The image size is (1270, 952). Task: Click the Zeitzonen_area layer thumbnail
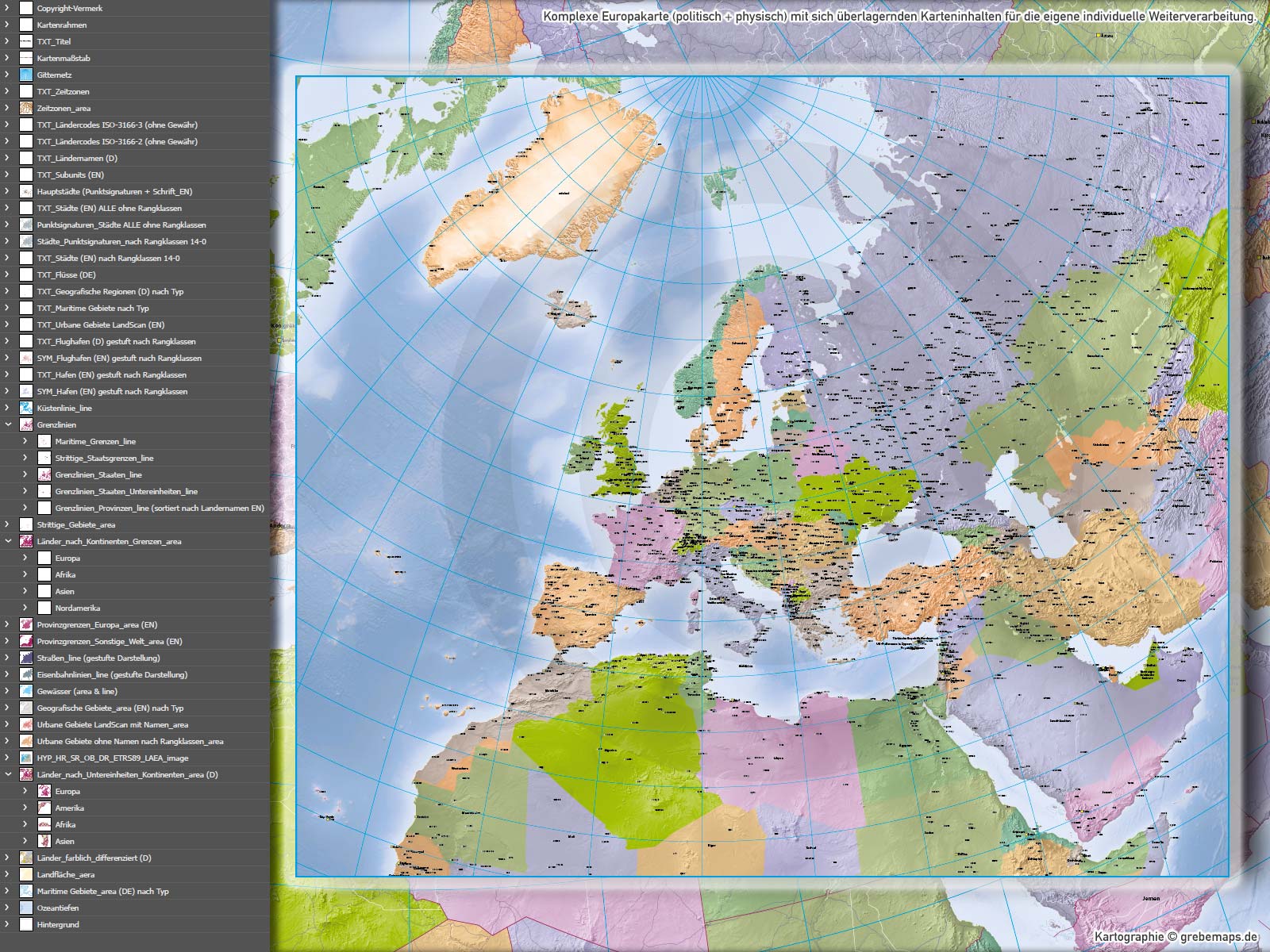(26, 108)
